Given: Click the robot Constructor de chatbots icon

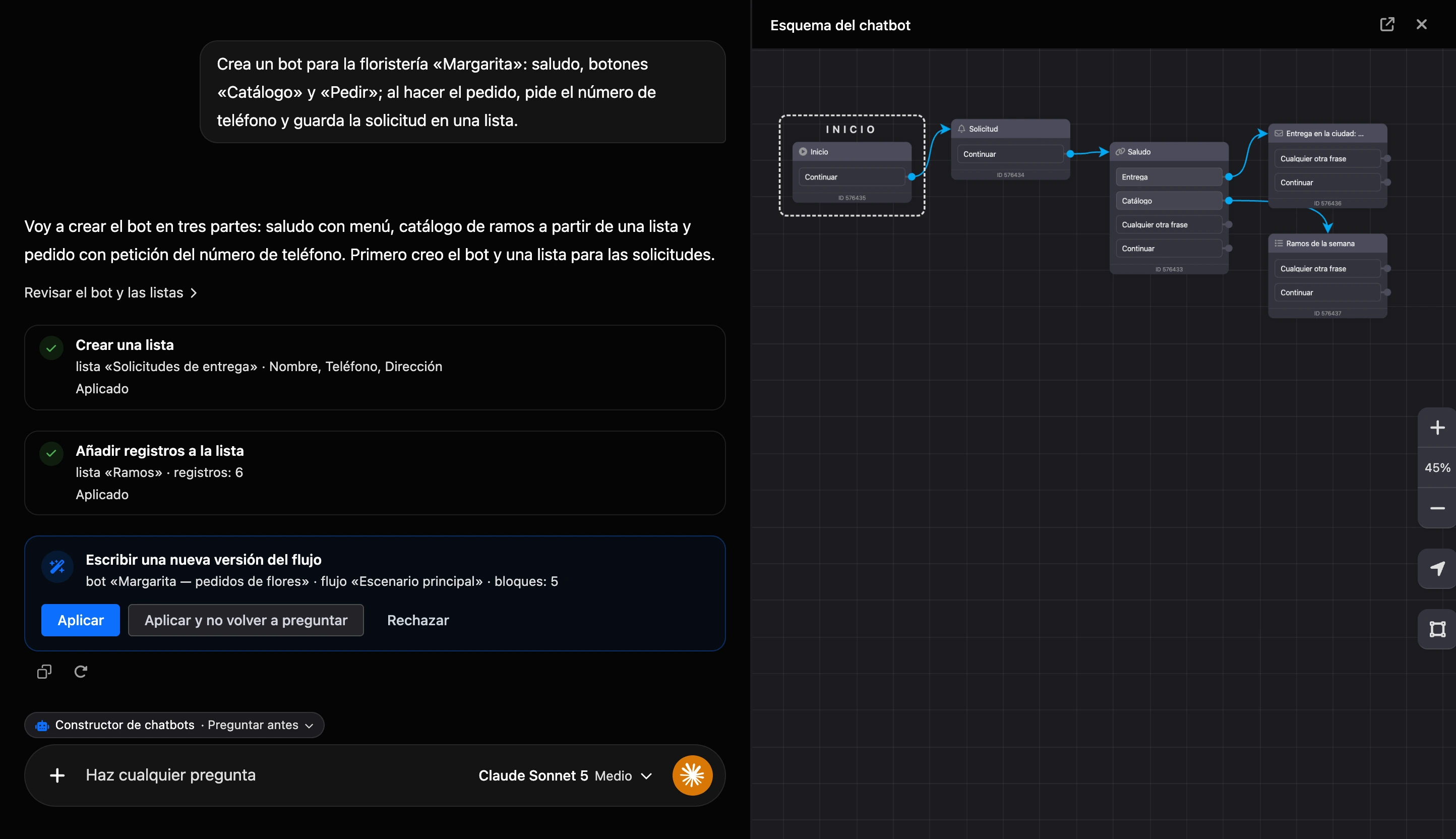Looking at the screenshot, I should pyautogui.click(x=42, y=726).
